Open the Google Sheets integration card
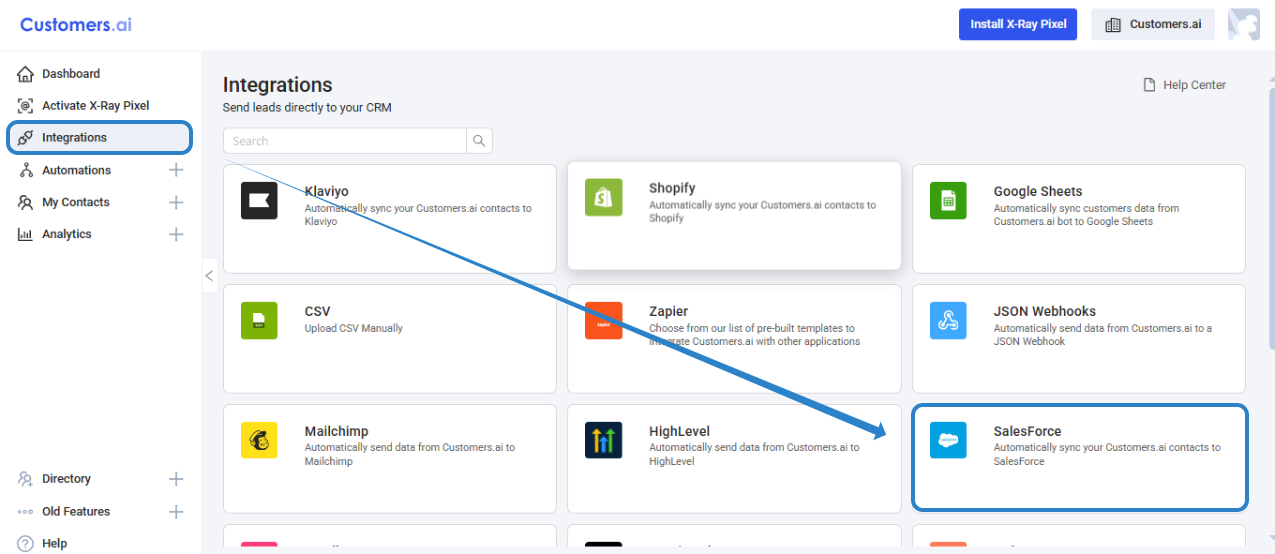The height and width of the screenshot is (554, 1275). coord(1079,219)
